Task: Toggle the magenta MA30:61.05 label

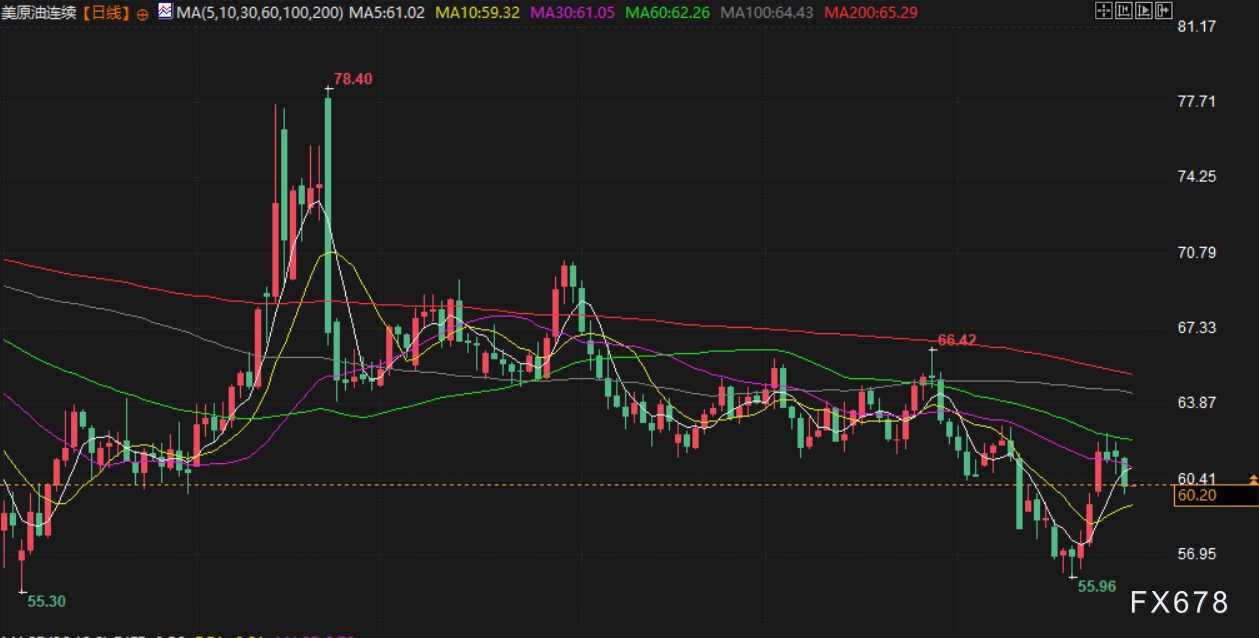Action: [x=574, y=13]
